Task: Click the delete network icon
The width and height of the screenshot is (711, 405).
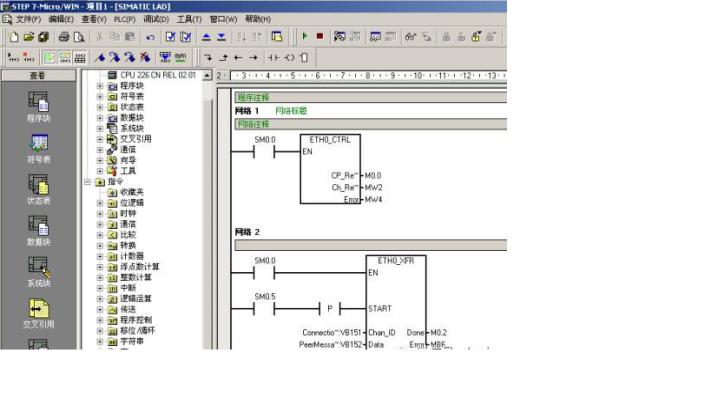Action: [29, 58]
